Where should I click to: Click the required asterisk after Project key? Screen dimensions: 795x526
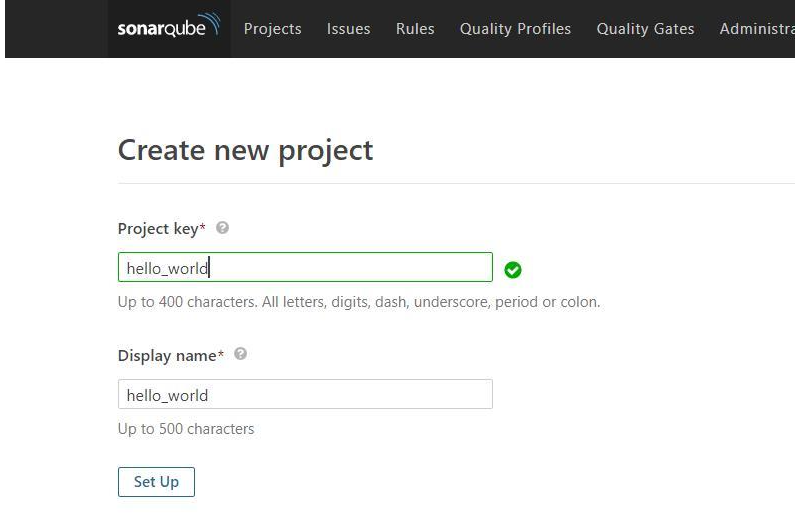pos(203,226)
